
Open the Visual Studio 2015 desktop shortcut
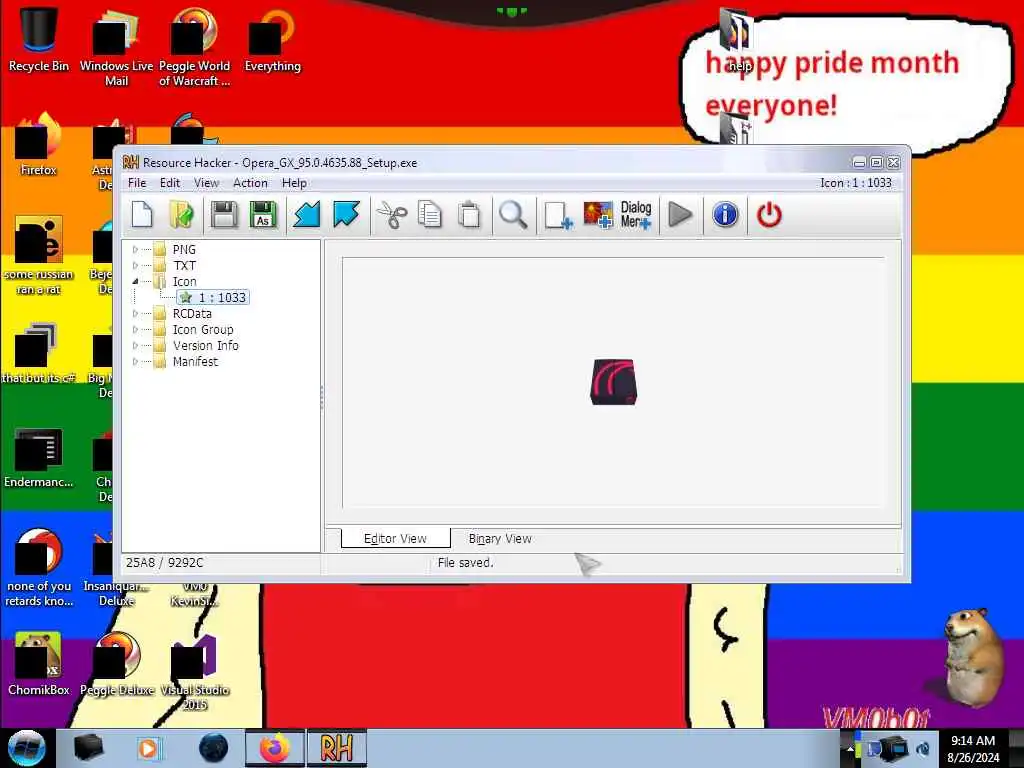195,673
